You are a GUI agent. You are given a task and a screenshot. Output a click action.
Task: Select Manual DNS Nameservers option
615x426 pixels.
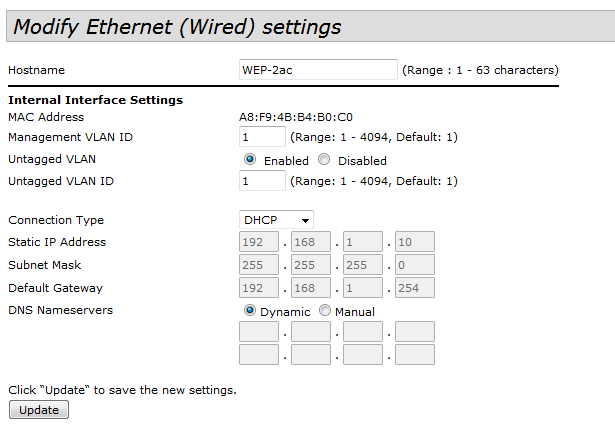324,311
